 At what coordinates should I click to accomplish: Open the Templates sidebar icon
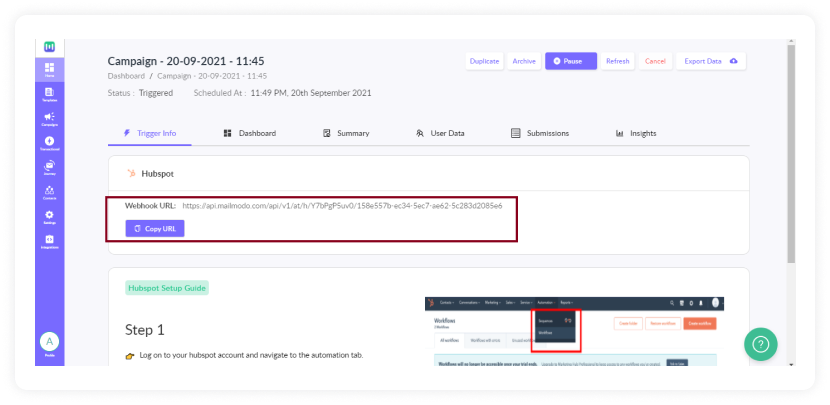coord(50,95)
